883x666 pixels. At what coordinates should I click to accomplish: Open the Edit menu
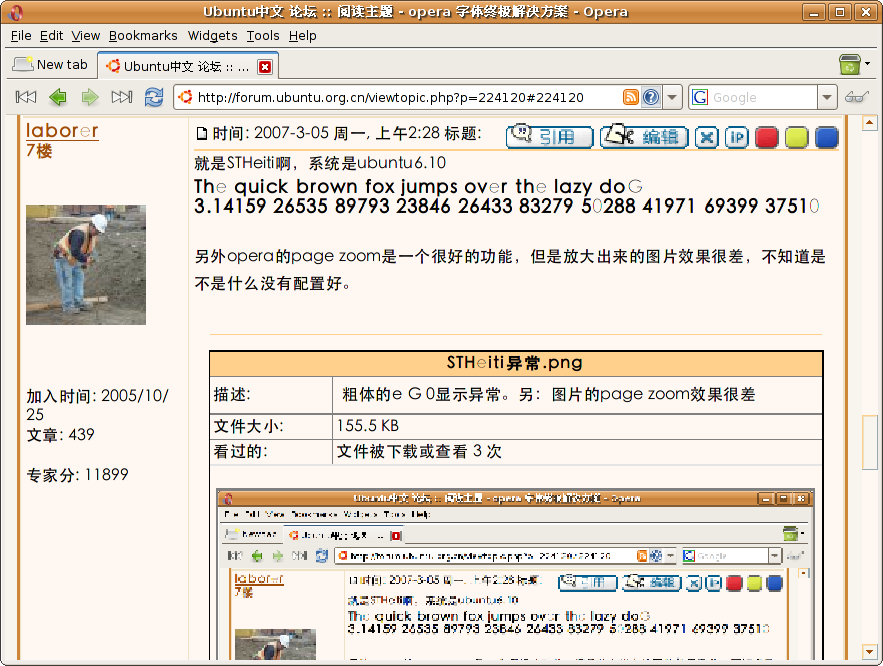(51, 35)
